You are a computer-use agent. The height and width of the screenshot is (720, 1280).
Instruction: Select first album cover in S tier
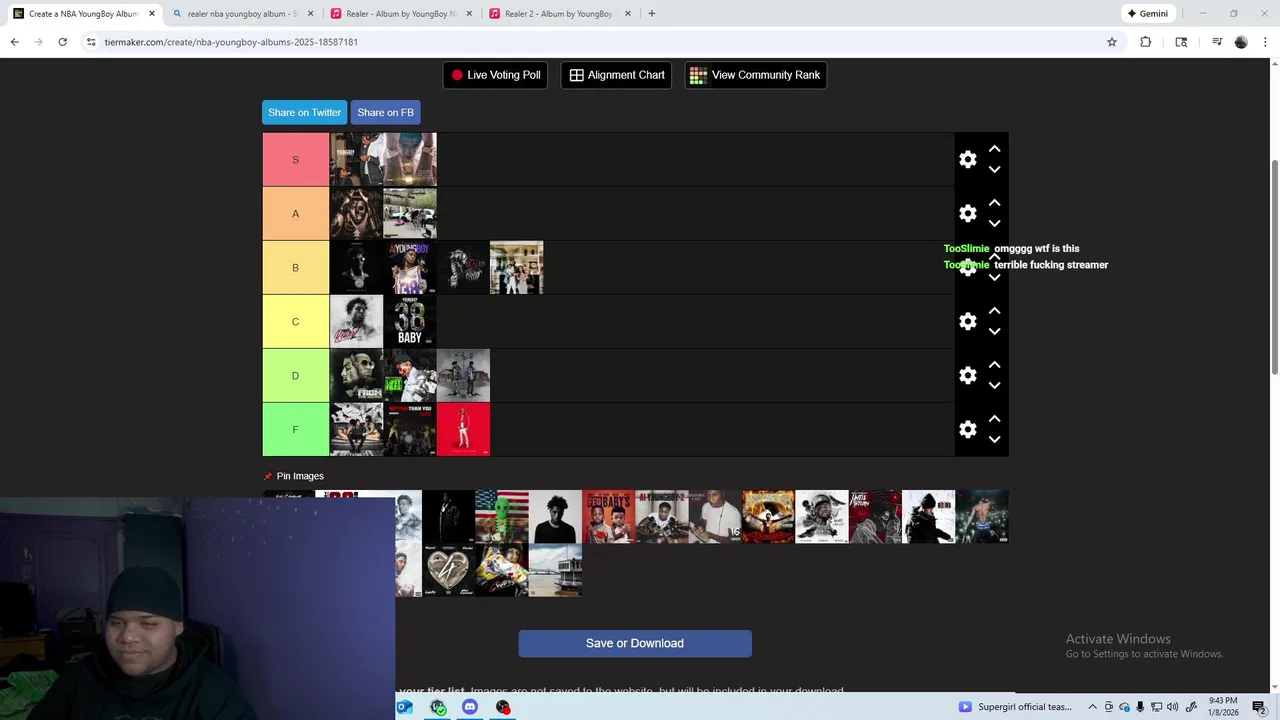pyautogui.click(x=356, y=160)
